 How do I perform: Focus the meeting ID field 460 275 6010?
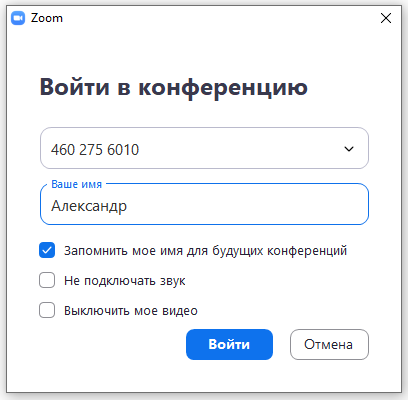204,148
